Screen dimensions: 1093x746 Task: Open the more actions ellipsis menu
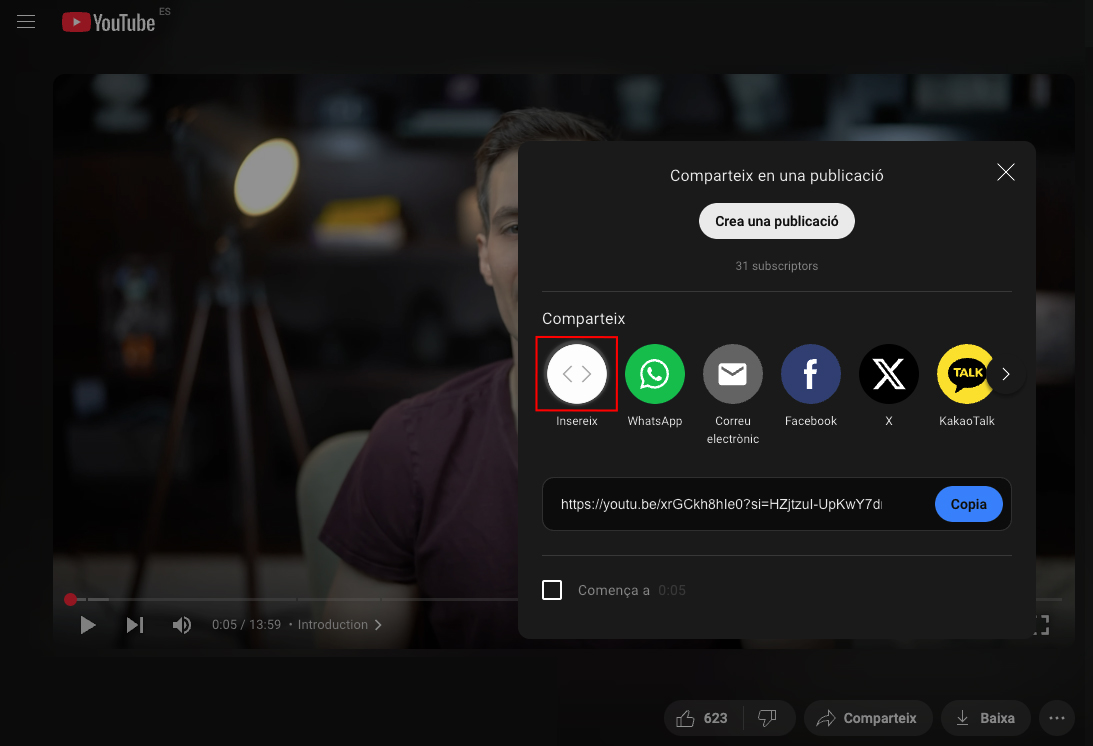pyautogui.click(x=1057, y=718)
